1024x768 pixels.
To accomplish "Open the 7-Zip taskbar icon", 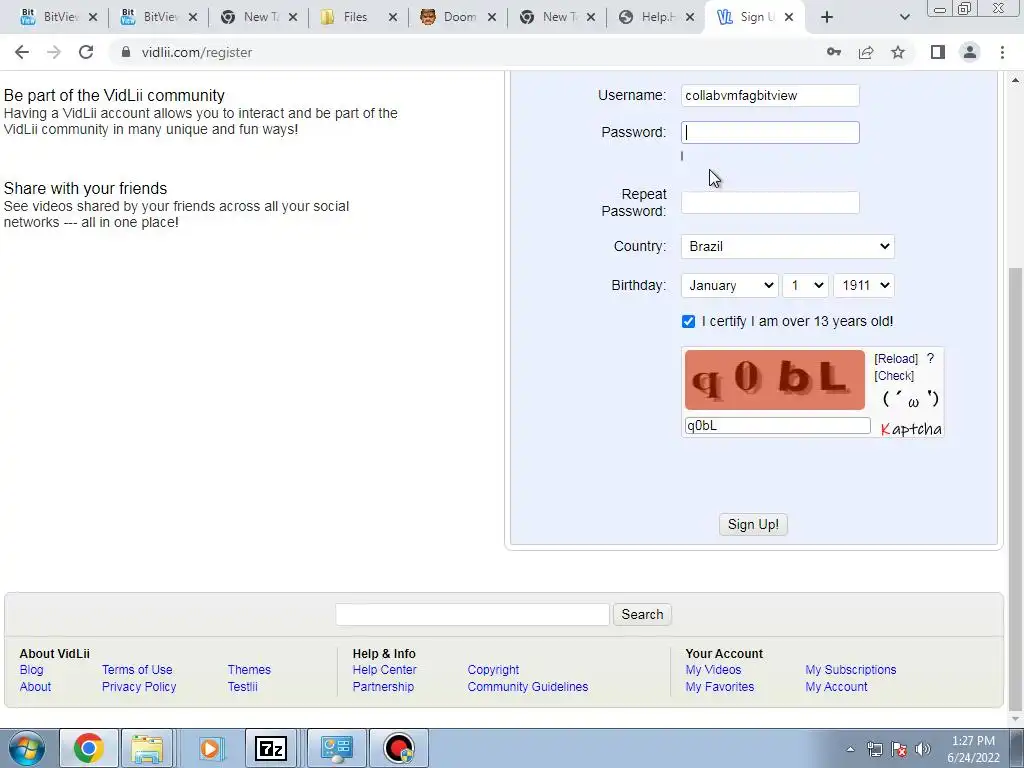I will [x=270, y=748].
